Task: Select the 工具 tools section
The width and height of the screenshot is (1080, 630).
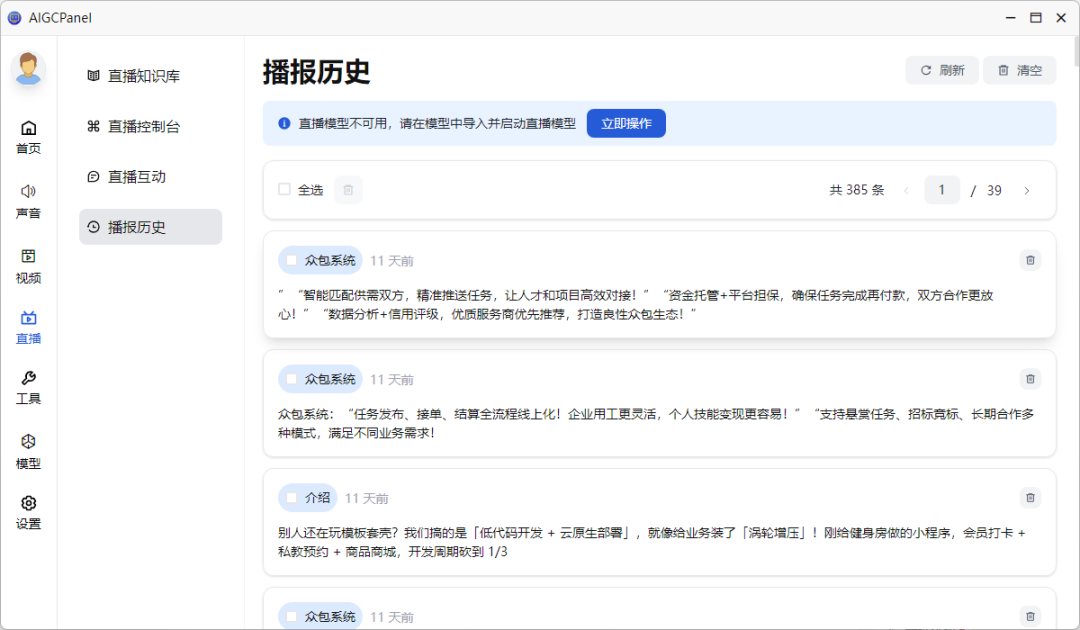Action: [x=28, y=387]
